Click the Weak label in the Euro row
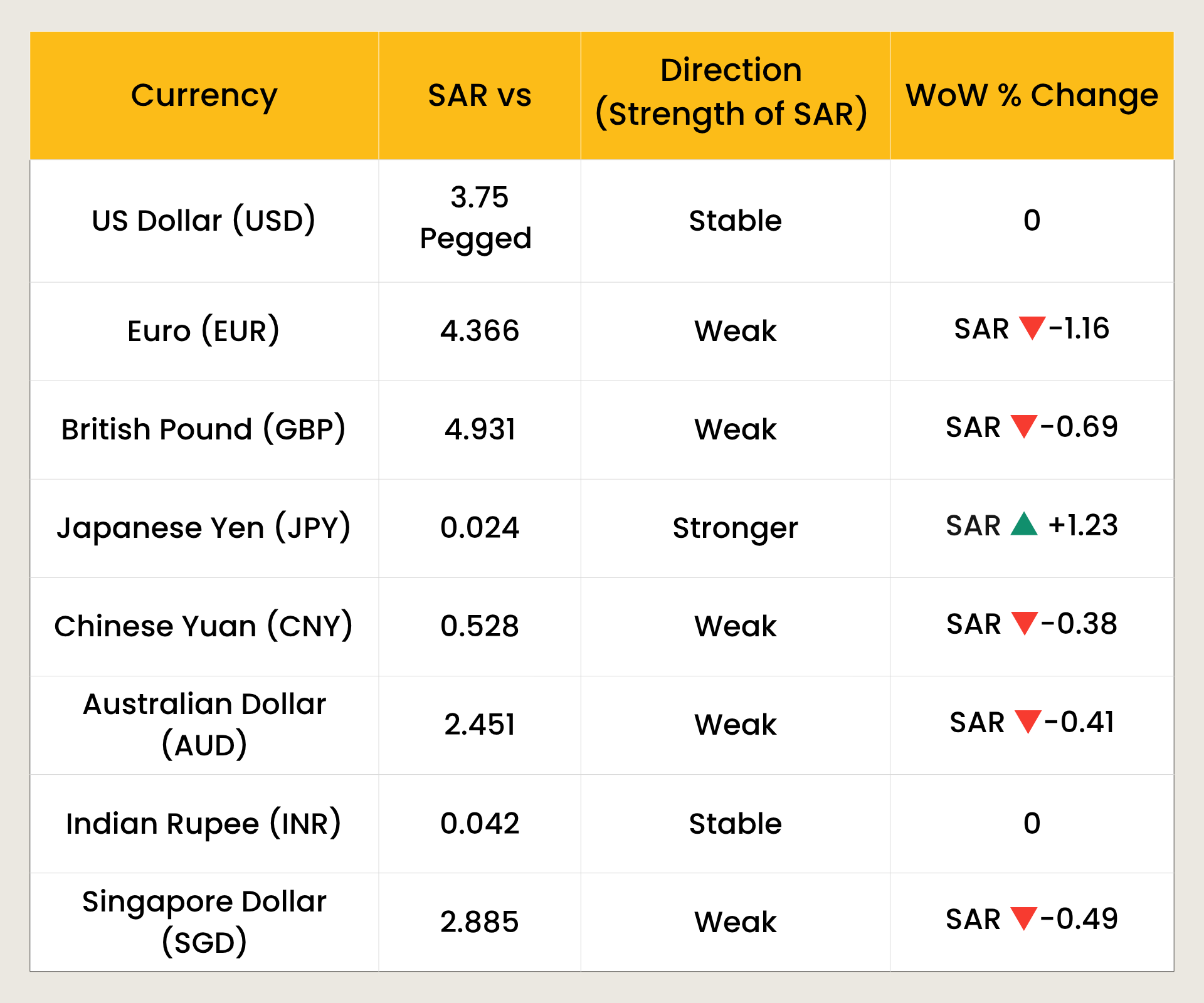 click(734, 330)
